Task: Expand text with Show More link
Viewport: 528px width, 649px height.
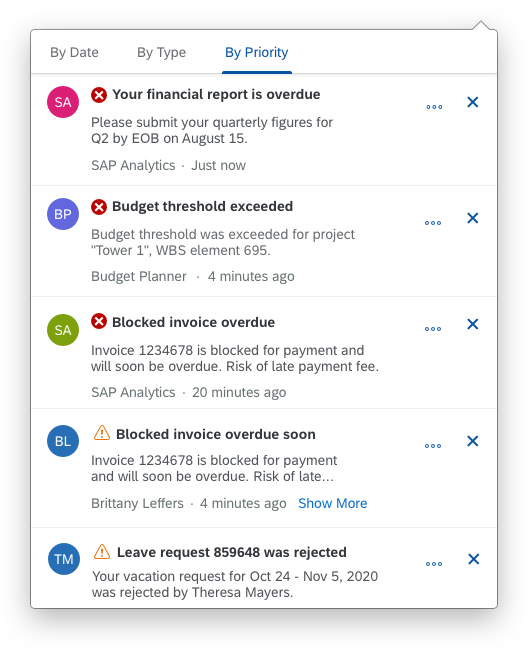Action: 333,503
